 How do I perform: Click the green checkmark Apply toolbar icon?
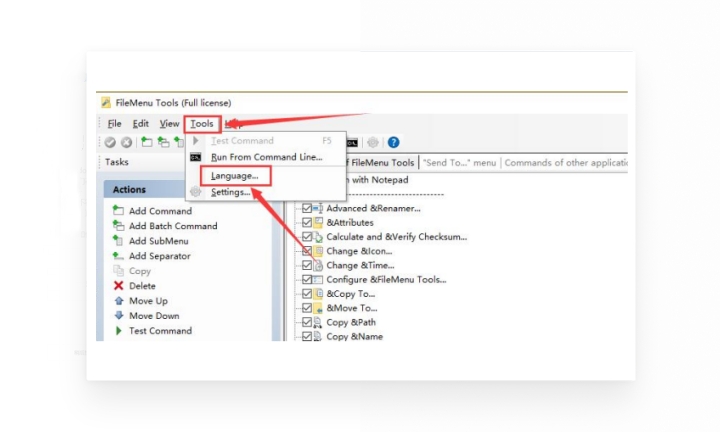[110, 142]
